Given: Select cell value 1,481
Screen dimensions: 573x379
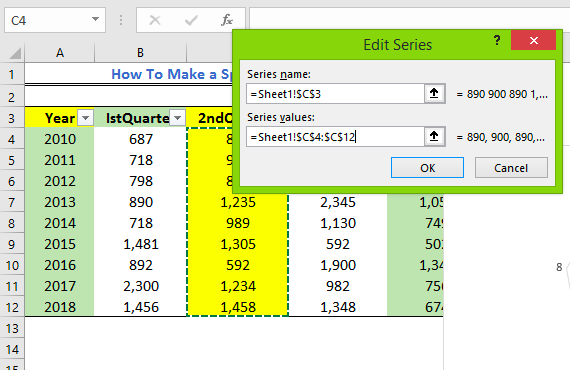Looking at the screenshot, I should 140,244.
